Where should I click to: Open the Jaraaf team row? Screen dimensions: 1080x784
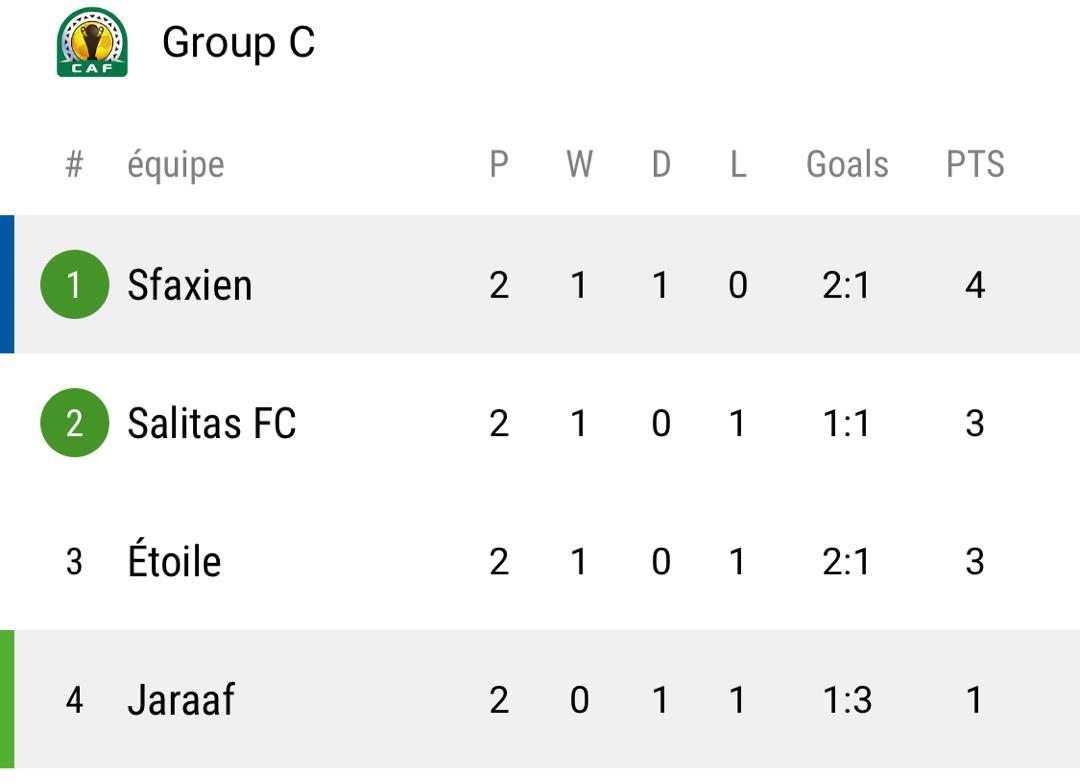540,699
